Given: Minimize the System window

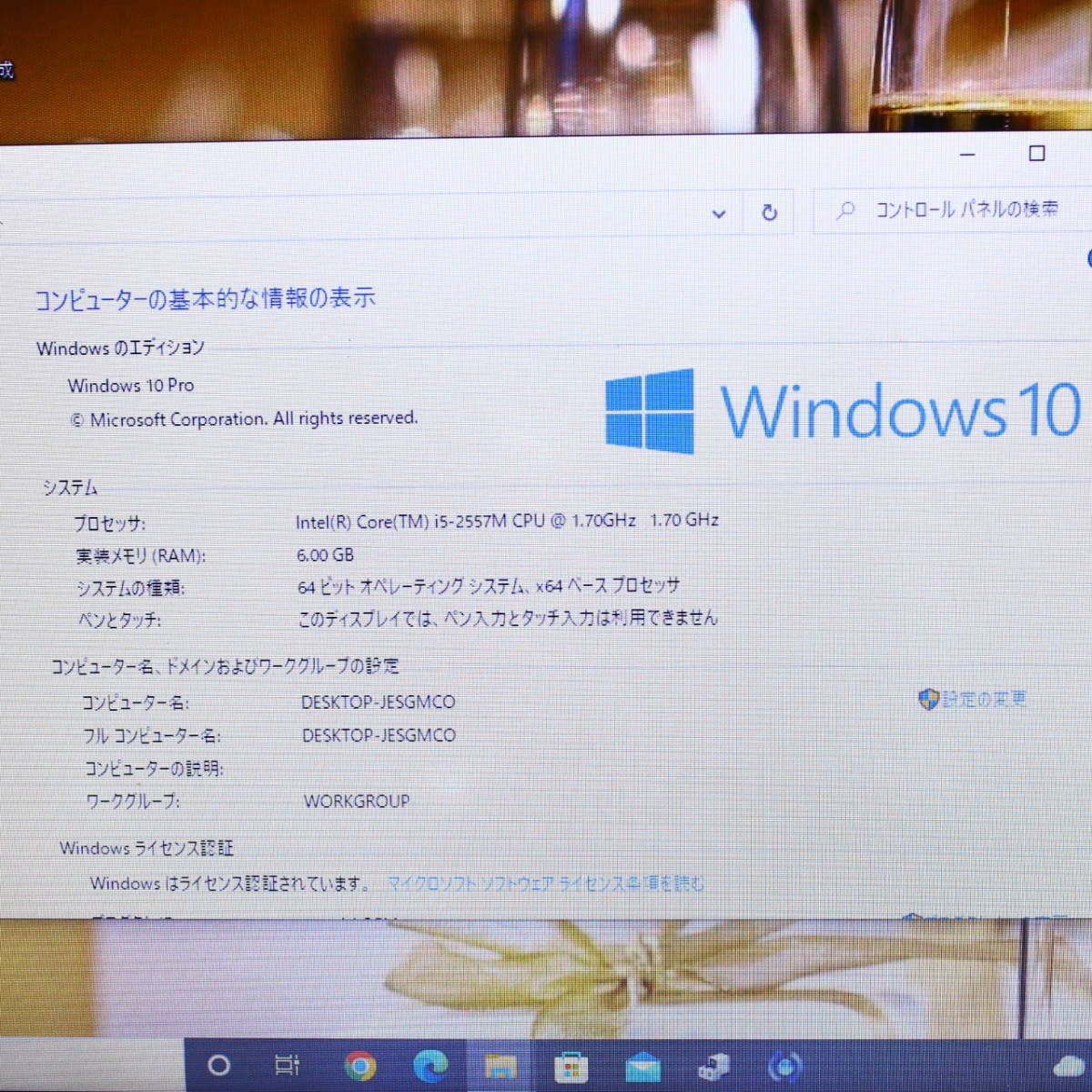Looking at the screenshot, I should (x=967, y=155).
